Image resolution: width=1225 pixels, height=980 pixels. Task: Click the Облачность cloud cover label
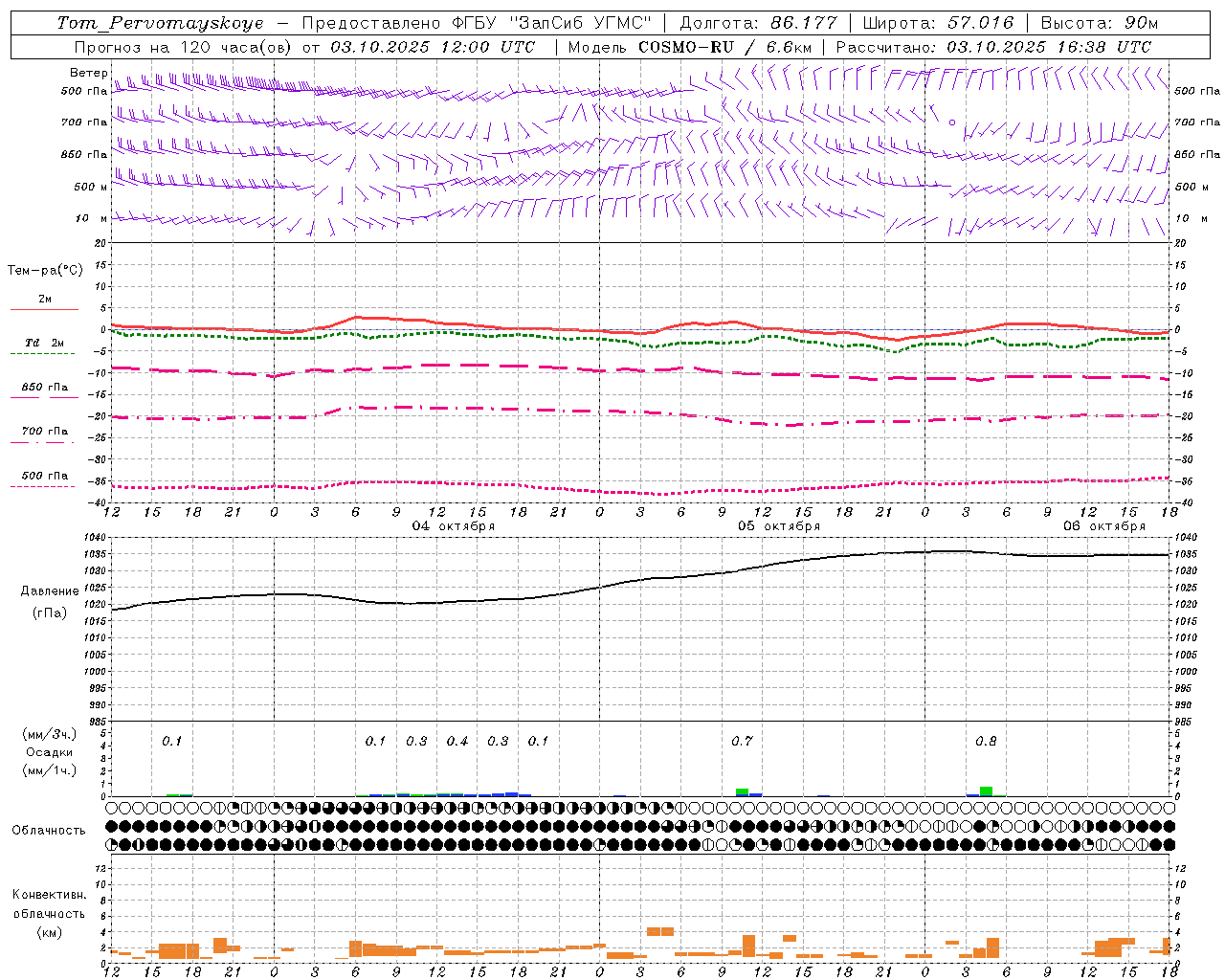(x=49, y=831)
